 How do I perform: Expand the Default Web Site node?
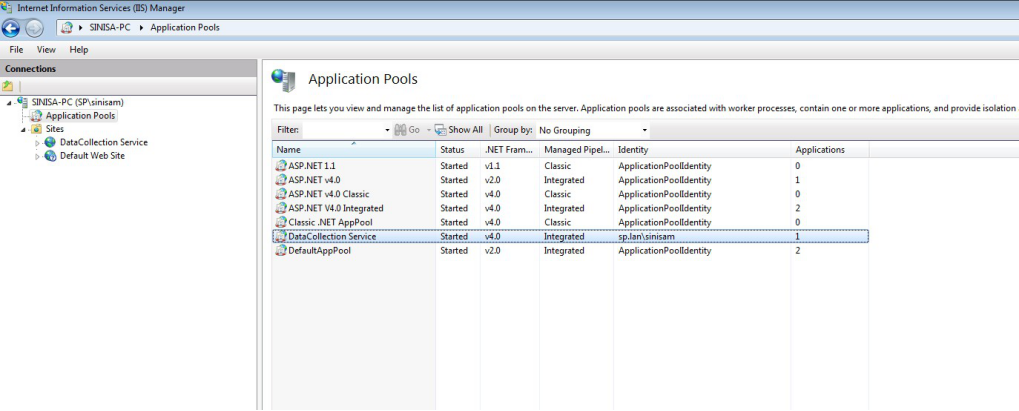pos(38,157)
